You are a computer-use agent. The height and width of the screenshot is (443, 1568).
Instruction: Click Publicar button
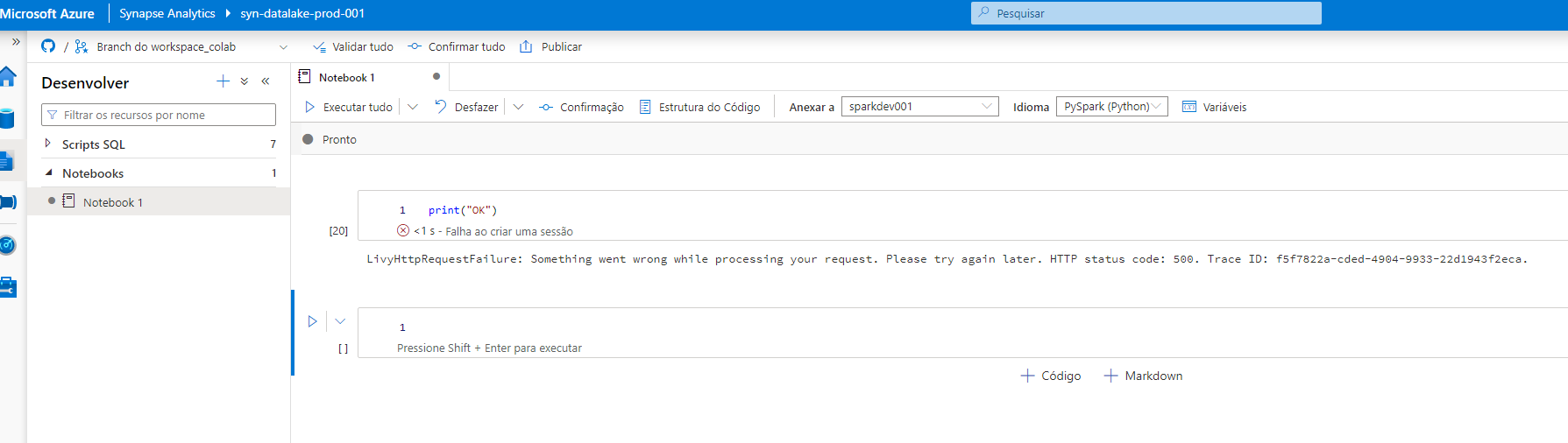click(550, 46)
